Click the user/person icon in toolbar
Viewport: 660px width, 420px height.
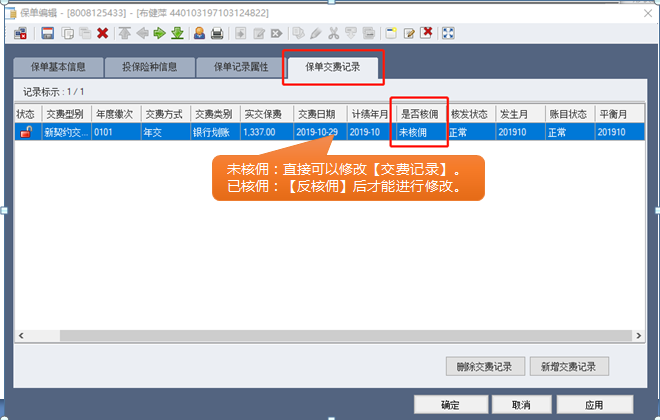tap(199, 33)
